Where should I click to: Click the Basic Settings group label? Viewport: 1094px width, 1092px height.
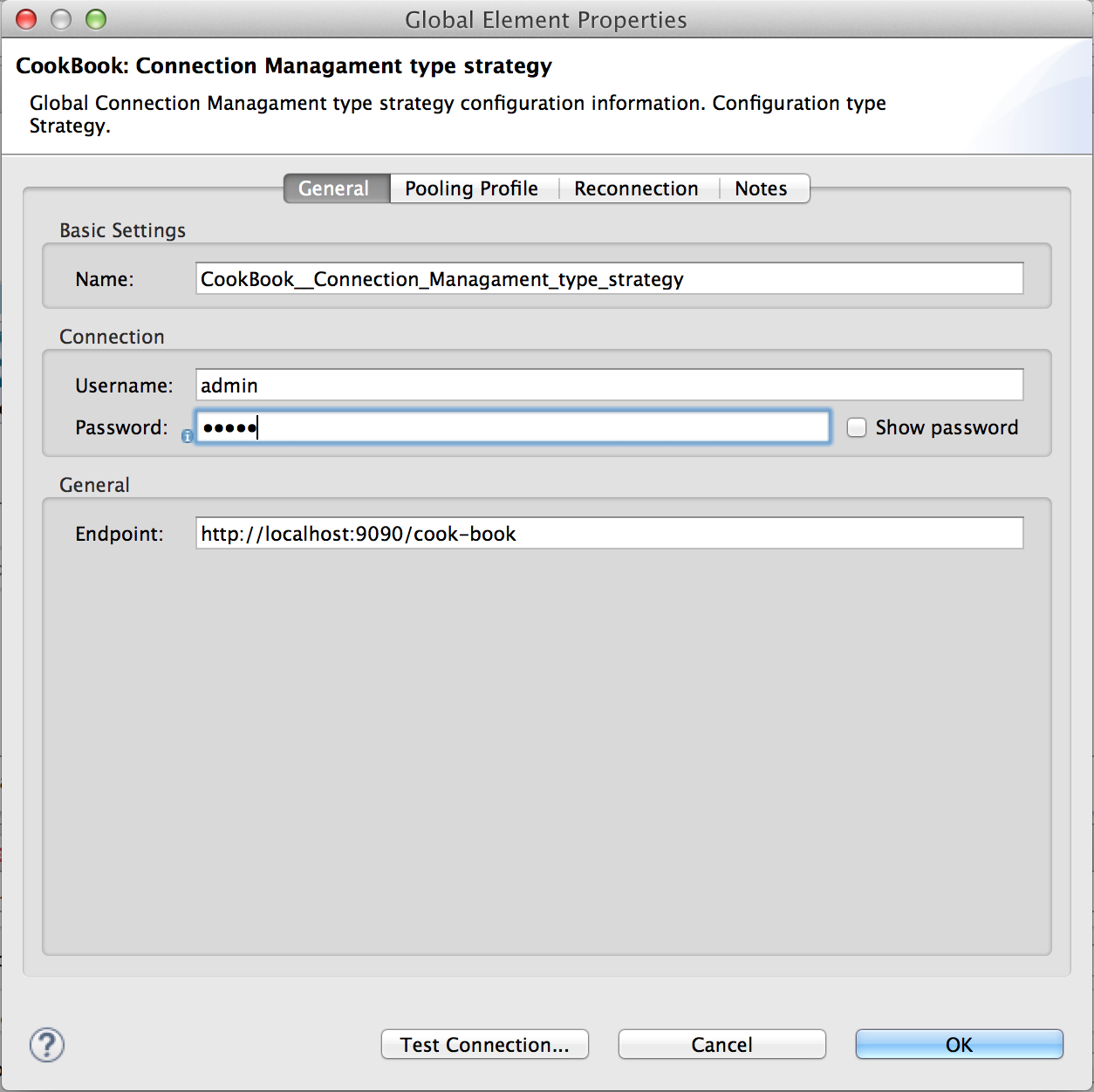point(122,230)
